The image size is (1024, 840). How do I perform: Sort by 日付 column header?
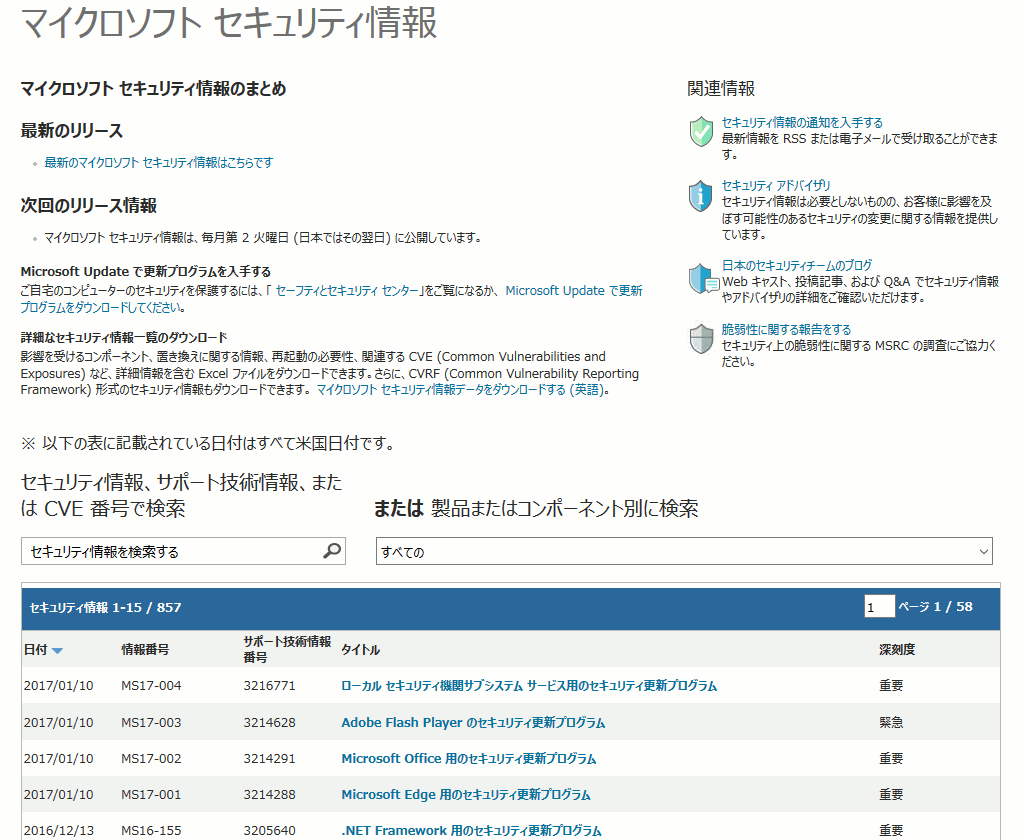click(36, 650)
